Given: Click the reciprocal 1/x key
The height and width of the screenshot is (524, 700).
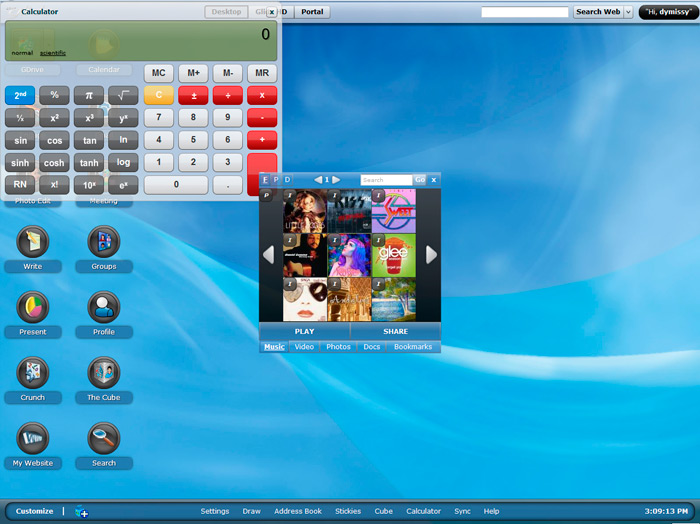Looking at the screenshot, I should tap(20, 118).
